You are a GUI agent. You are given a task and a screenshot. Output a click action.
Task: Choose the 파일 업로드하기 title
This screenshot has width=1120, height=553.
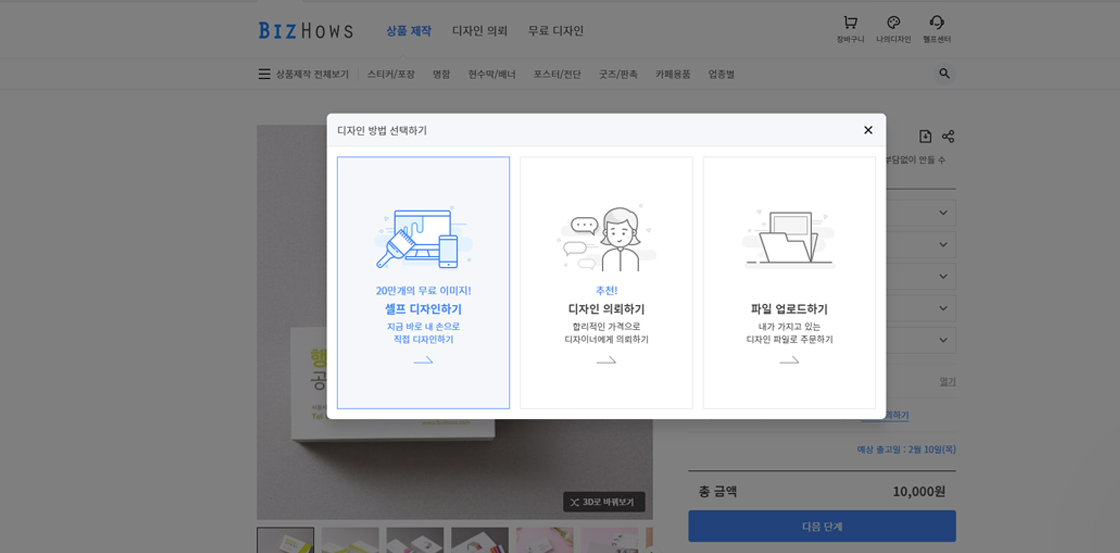pos(789,309)
